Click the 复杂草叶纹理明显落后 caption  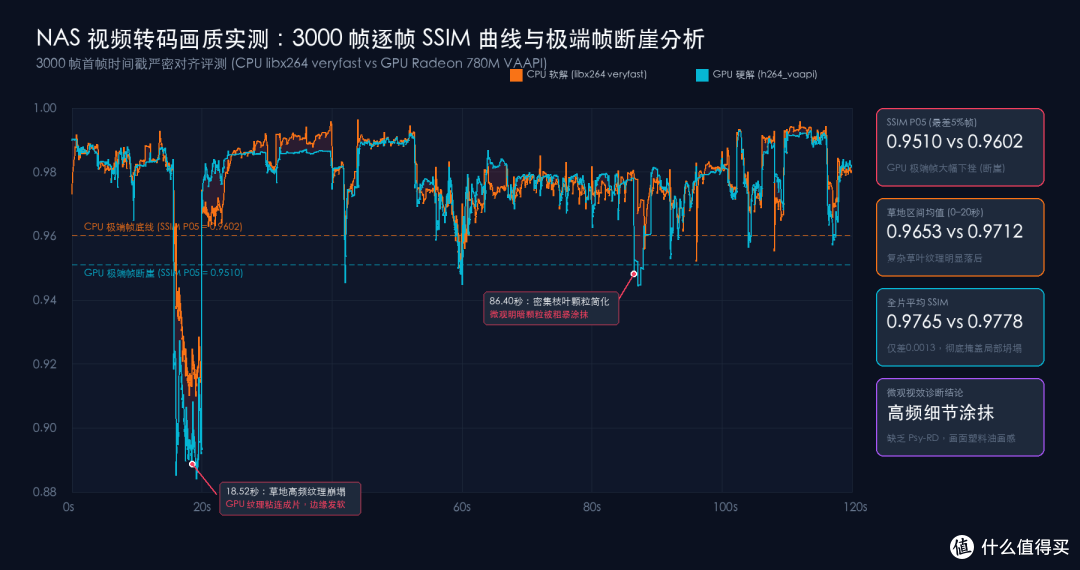click(933, 259)
